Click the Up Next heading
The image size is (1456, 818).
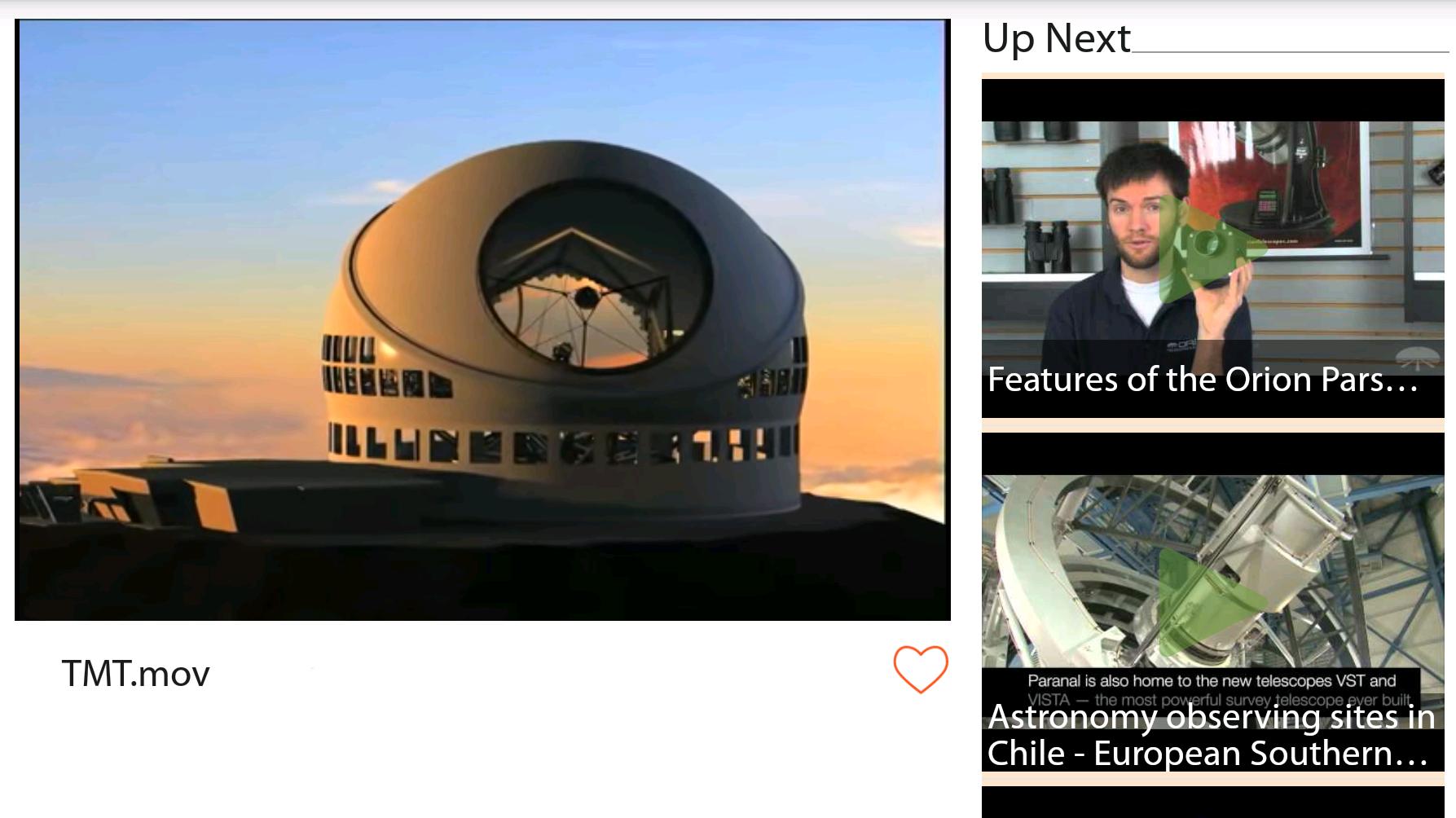pyautogui.click(x=1057, y=38)
